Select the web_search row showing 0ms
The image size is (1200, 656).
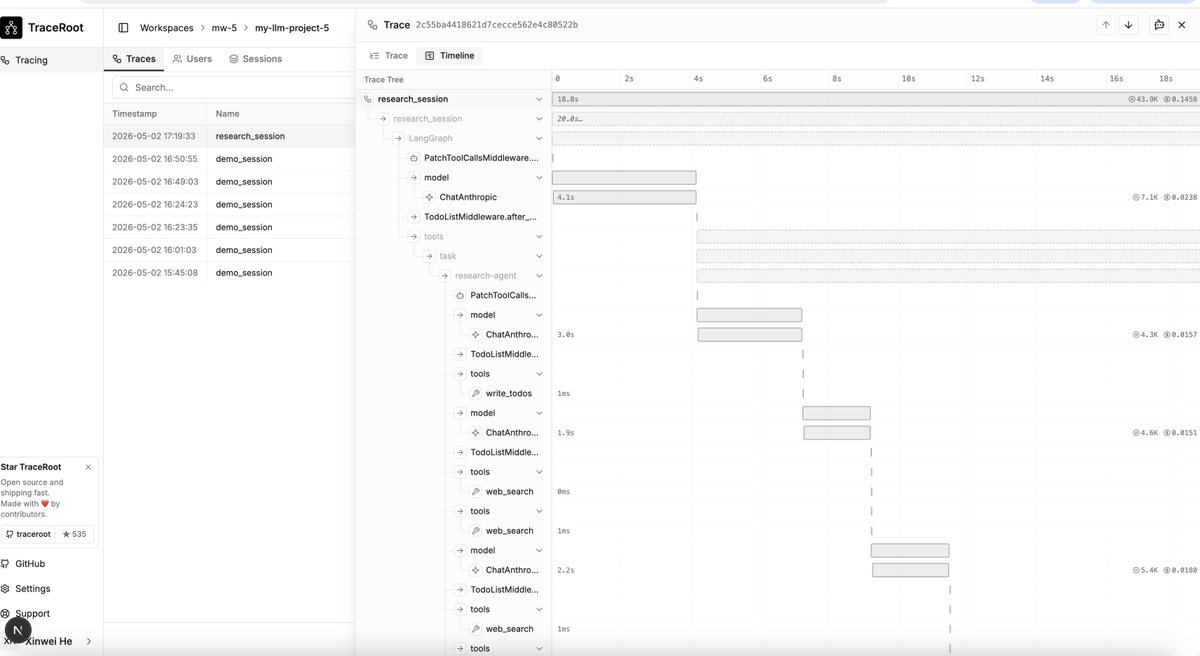tap(508, 491)
